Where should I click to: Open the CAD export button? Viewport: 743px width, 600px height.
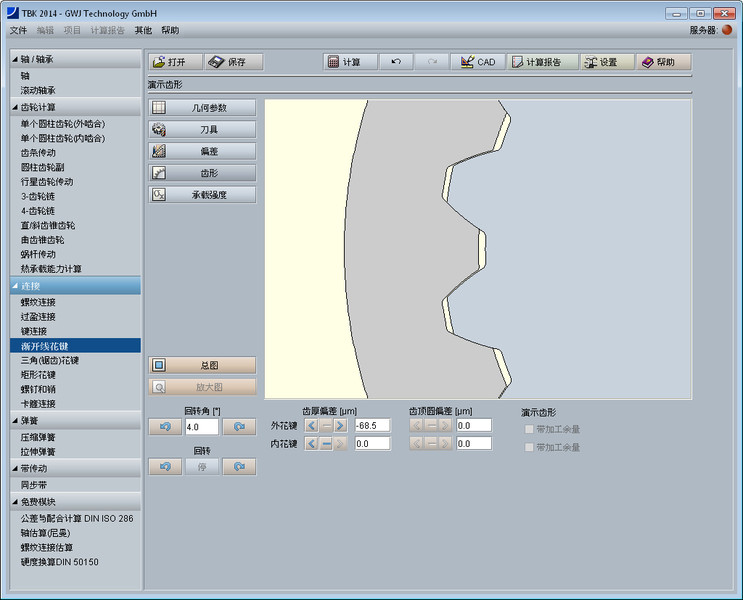478,62
